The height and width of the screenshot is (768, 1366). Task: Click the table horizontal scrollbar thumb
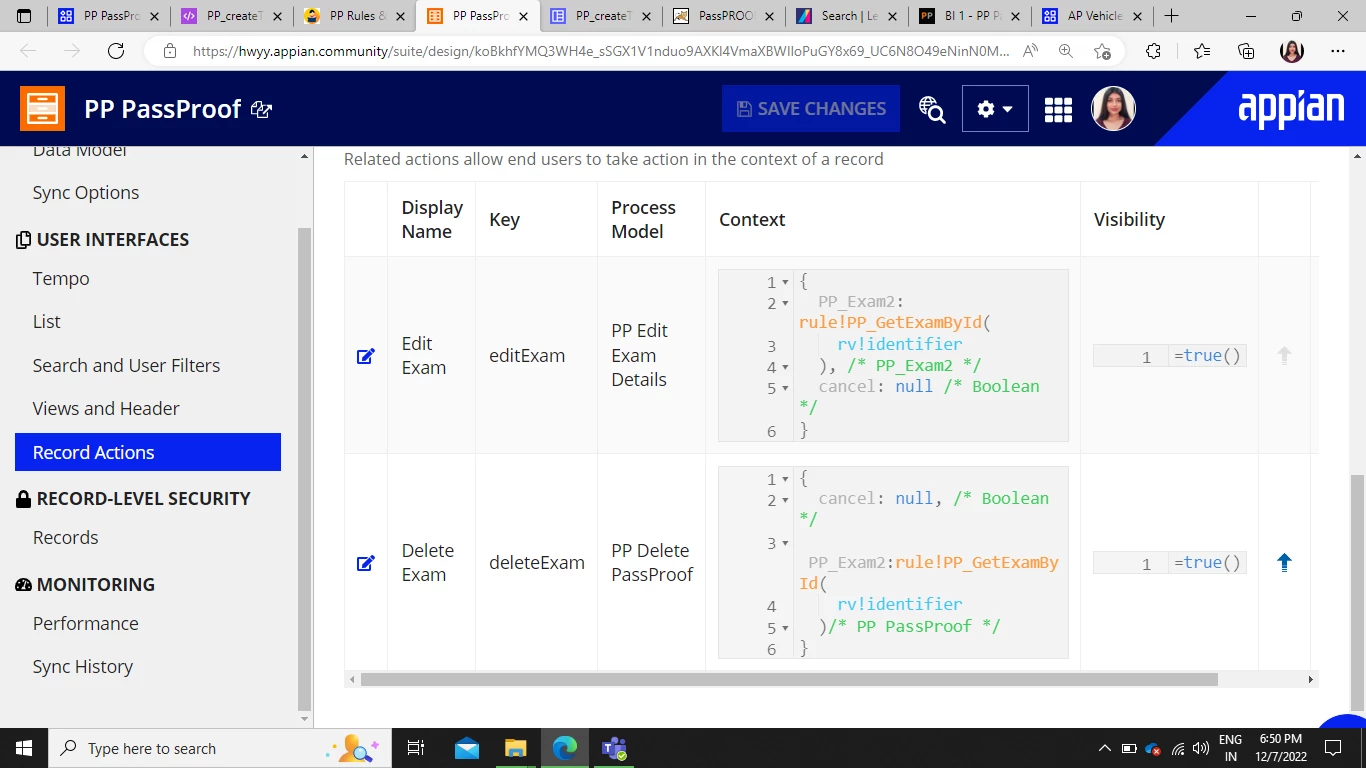(789, 680)
